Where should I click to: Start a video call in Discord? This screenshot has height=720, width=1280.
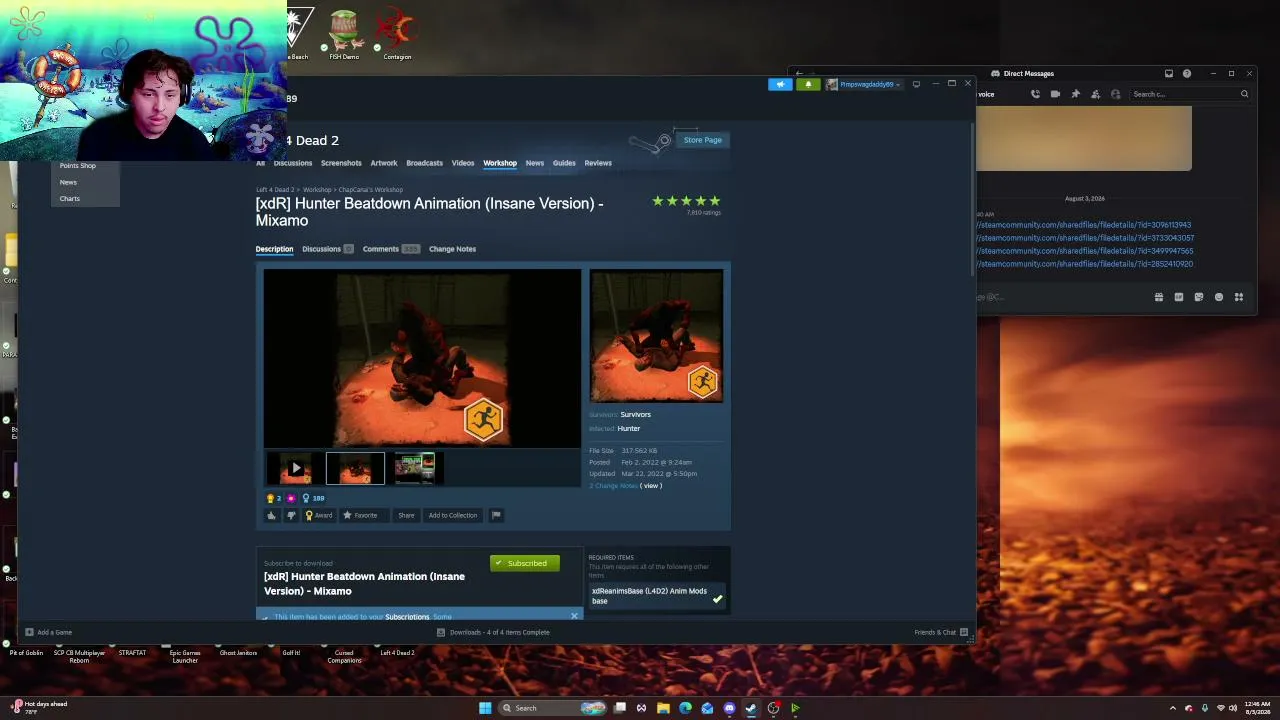coord(1055,94)
